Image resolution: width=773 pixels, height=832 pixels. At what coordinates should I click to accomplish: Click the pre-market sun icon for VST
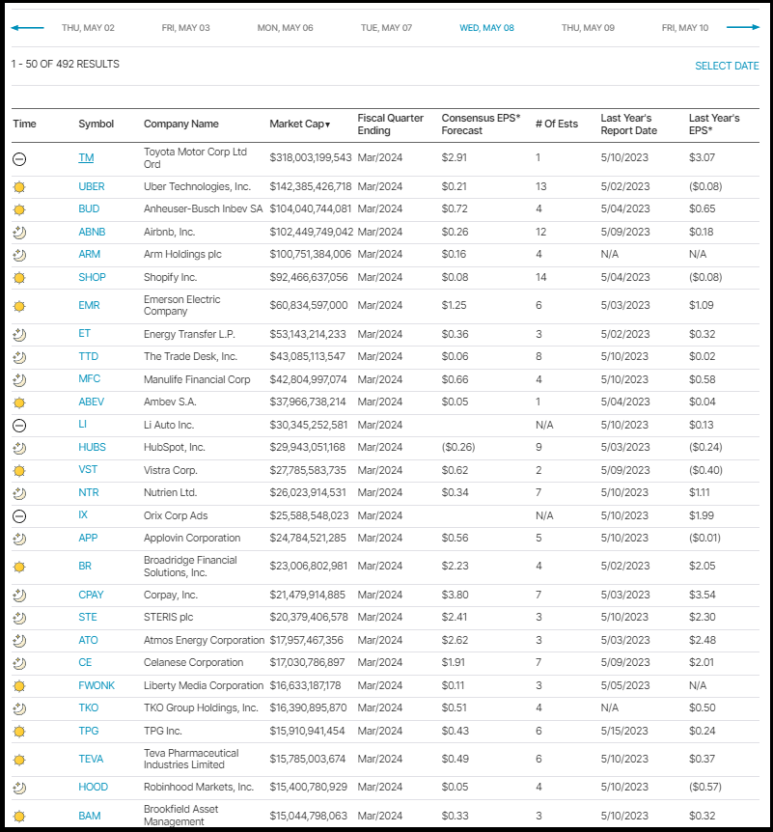[x=20, y=471]
